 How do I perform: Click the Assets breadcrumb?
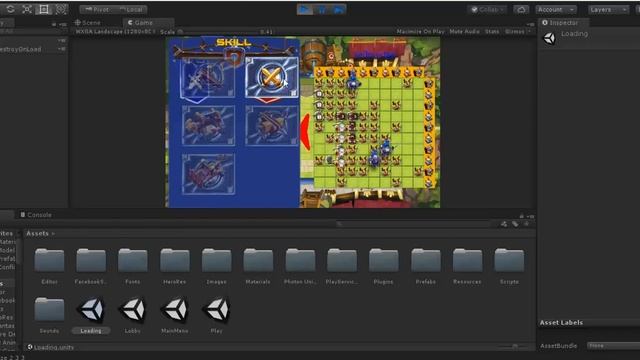(38, 233)
